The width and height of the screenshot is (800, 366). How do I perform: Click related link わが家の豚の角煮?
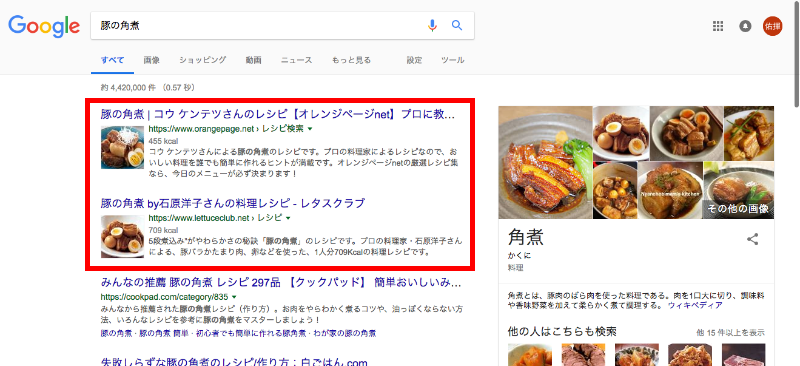(344, 334)
